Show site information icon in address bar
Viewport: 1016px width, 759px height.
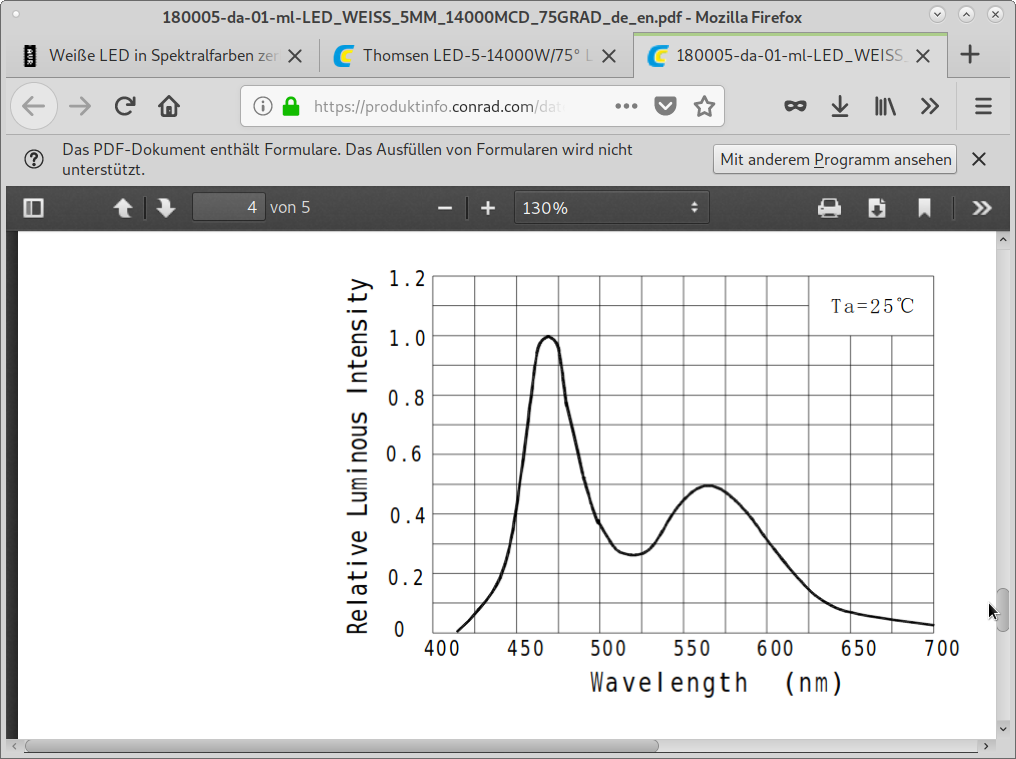(x=262, y=106)
